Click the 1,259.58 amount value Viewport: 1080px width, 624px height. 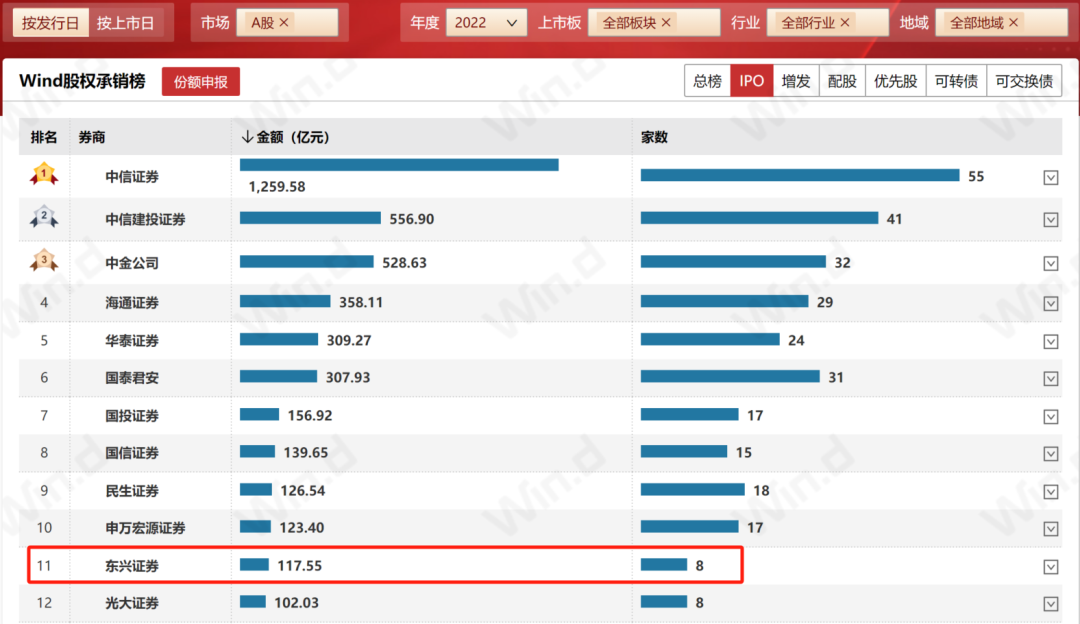pyautogui.click(x=277, y=187)
